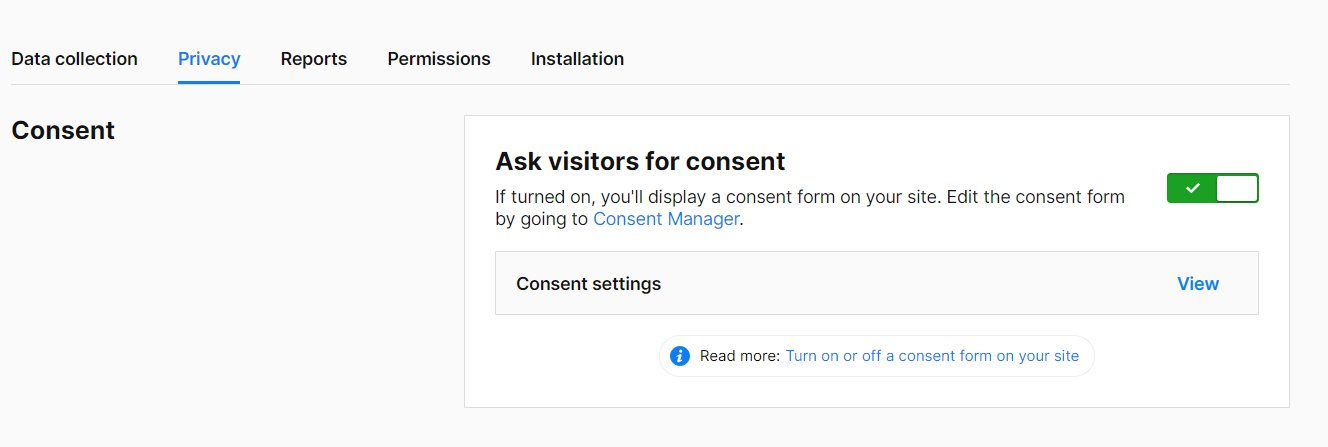Viewport: 1328px width, 447px height.
Task: Click the consent form description paragraph
Action: point(811,208)
